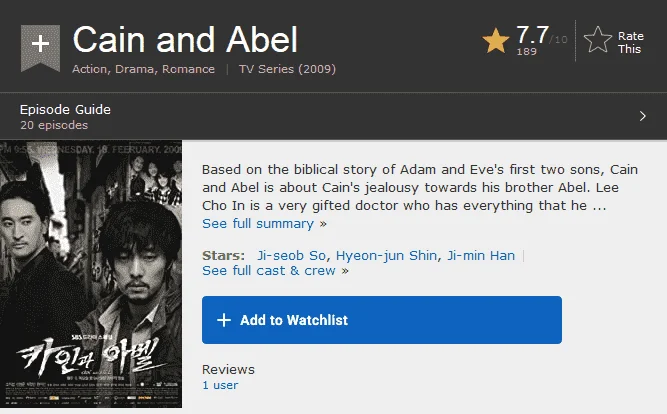Screen dimensions: 667x414
Task: Click the Cain and Abel poster image
Action: (x=91, y=274)
